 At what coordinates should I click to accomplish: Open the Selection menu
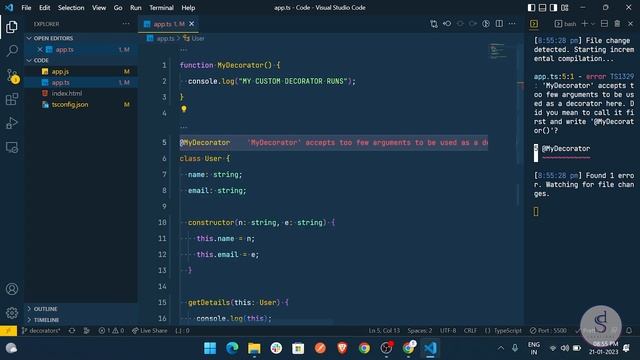point(71,8)
